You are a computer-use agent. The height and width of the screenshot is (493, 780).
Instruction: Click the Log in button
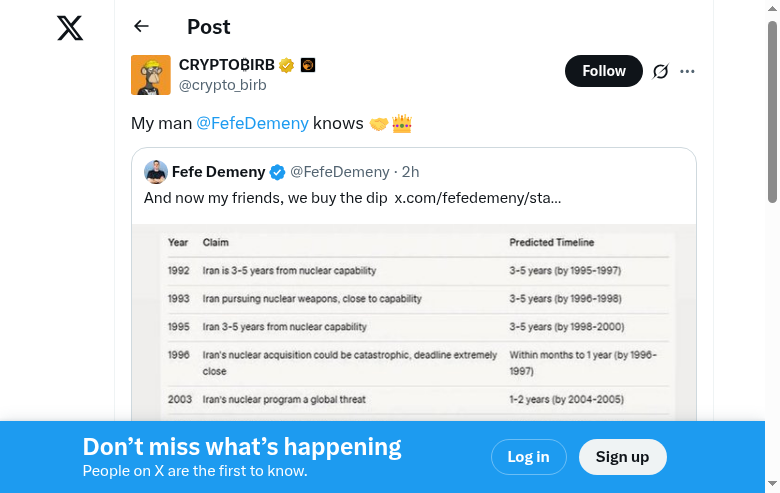pos(528,457)
